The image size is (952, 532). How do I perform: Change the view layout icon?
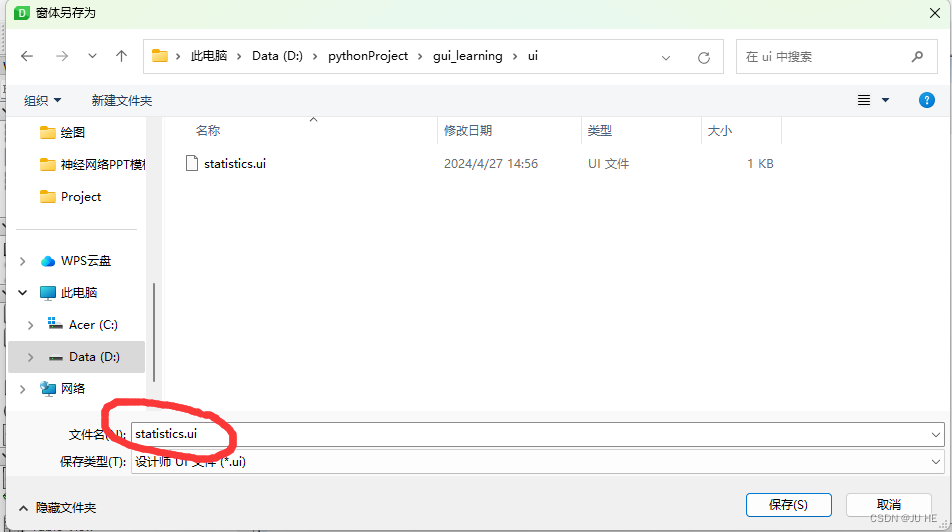[x=864, y=100]
